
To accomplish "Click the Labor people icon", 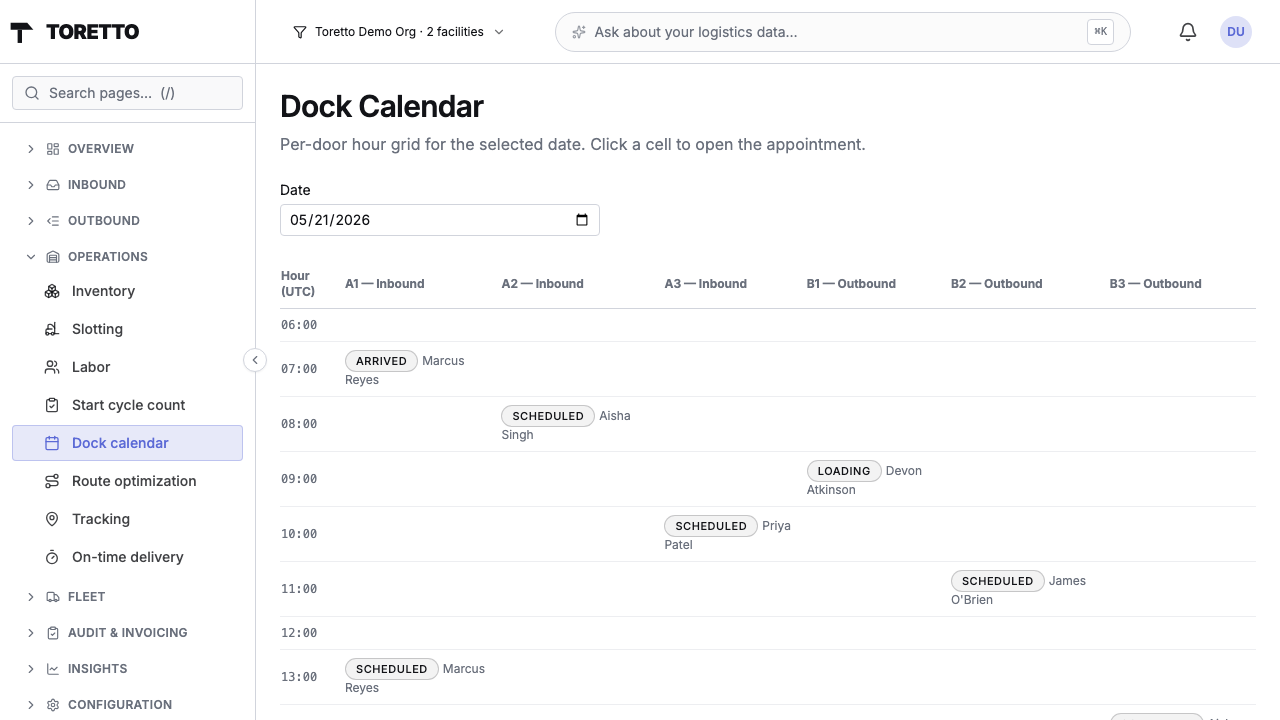I will 52,367.
